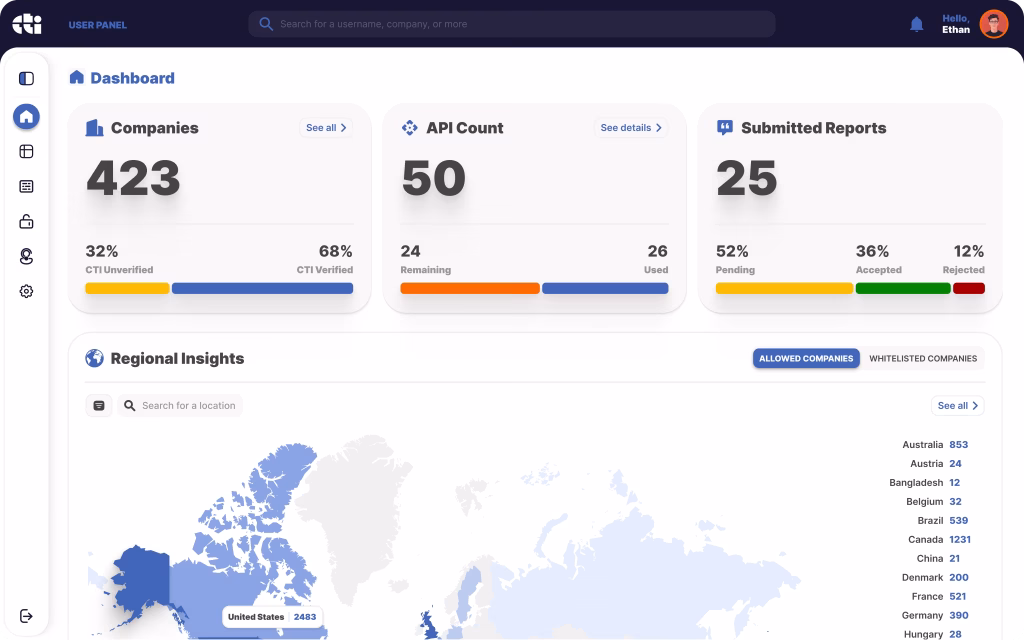
Task: Click the 25 submitted reports number
Action: click(x=747, y=178)
